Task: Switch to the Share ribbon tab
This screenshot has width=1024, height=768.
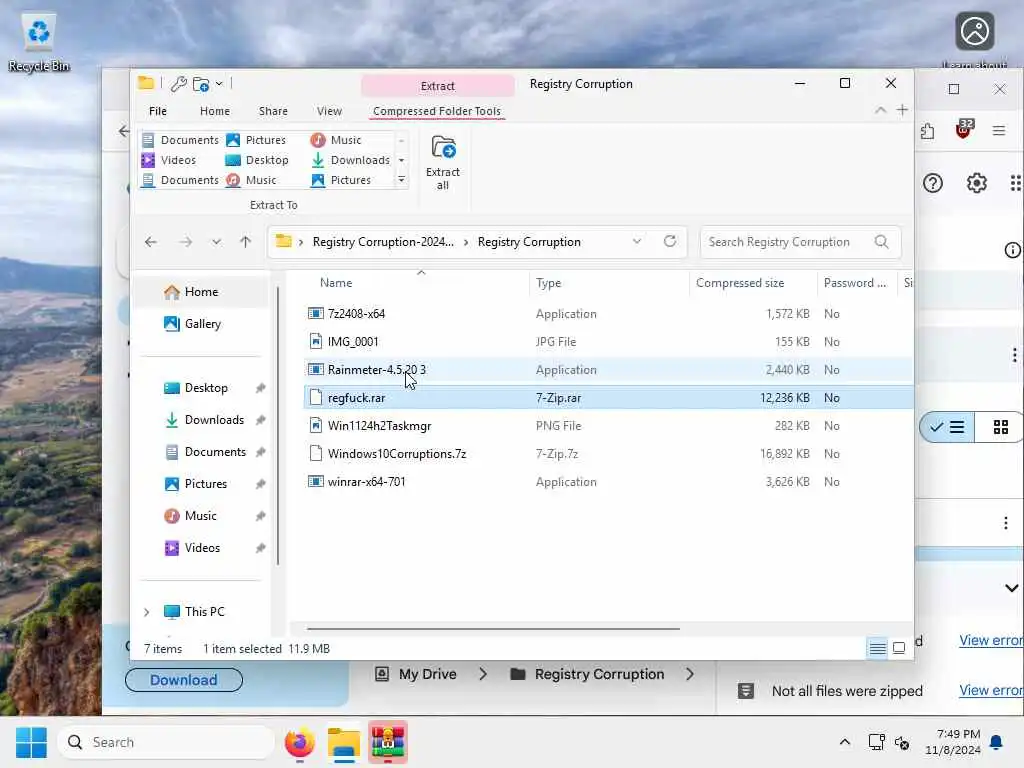Action: [x=273, y=111]
